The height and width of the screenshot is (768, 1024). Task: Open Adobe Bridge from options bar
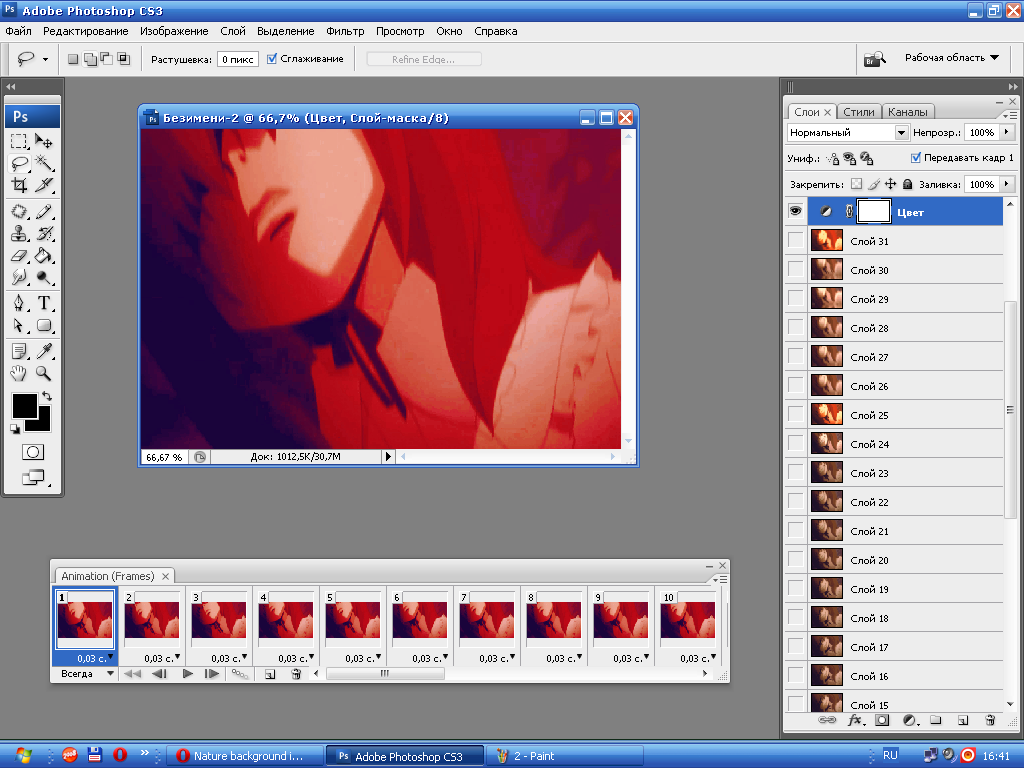tap(874, 59)
